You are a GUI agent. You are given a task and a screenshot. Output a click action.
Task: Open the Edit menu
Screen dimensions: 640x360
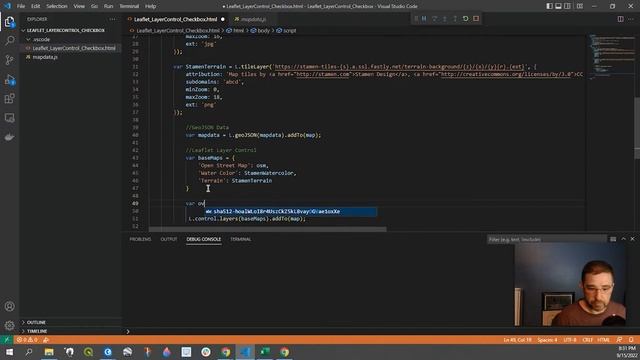(36, 6)
